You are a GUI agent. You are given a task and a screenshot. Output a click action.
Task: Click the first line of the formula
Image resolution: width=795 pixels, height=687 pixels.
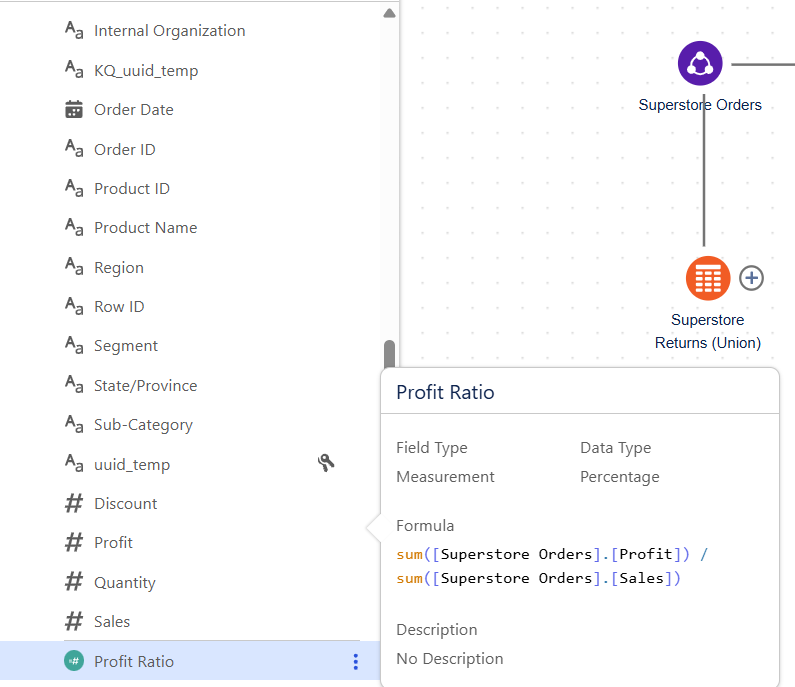click(x=552, y=554)
